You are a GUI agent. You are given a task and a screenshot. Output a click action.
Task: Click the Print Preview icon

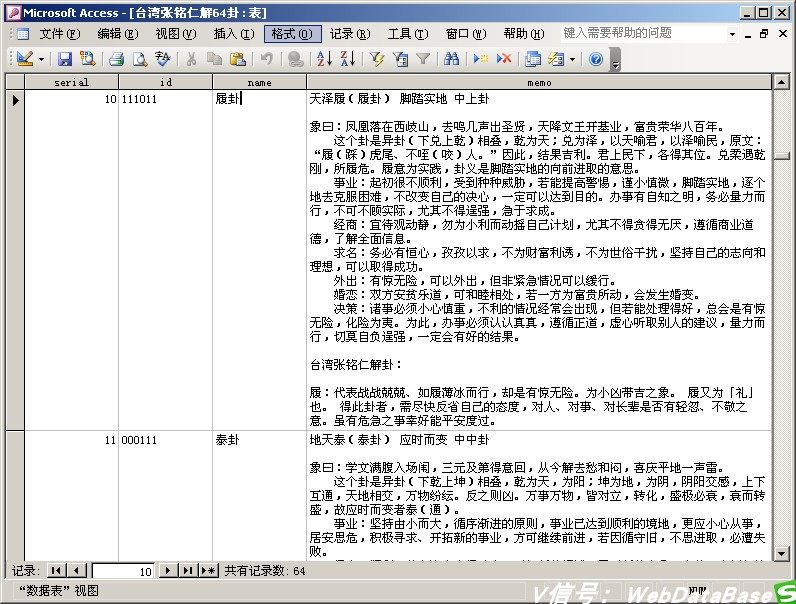click(x=140, y=59)
